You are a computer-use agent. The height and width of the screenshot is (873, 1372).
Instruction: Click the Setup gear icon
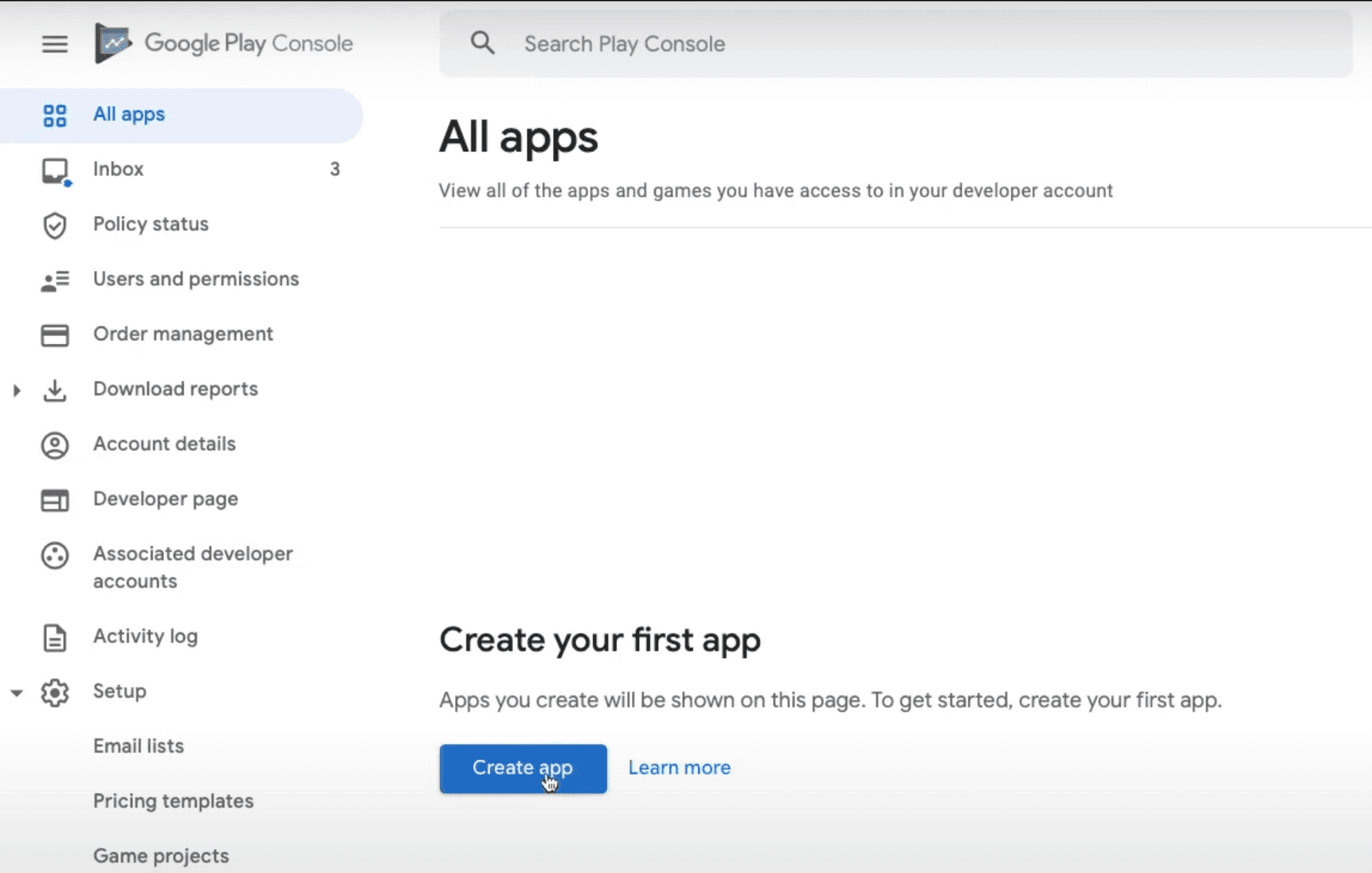[54, 693]
